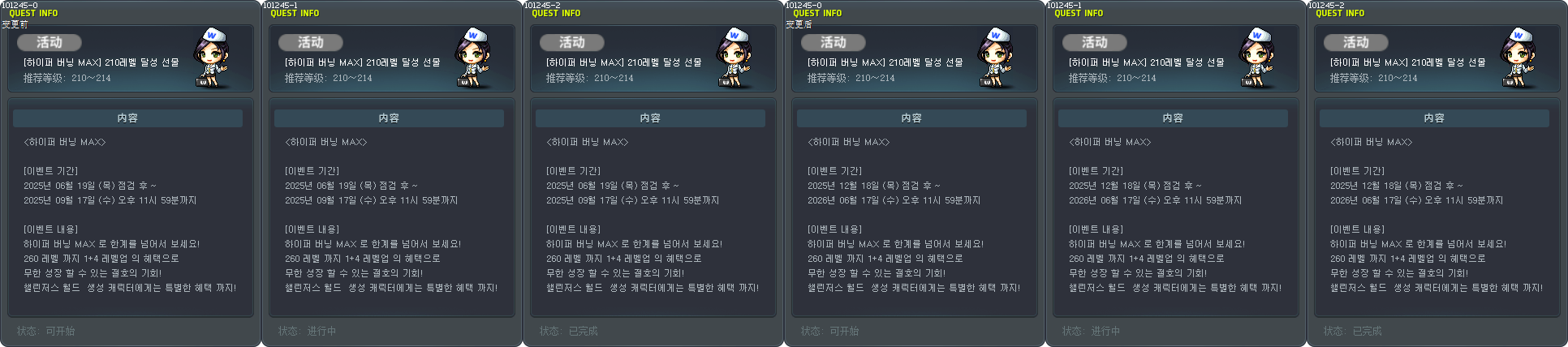Screen dimensions: 1568x347
Task: Click the 活动 badge in the 变更前 panel
Action: click(50, 42)
